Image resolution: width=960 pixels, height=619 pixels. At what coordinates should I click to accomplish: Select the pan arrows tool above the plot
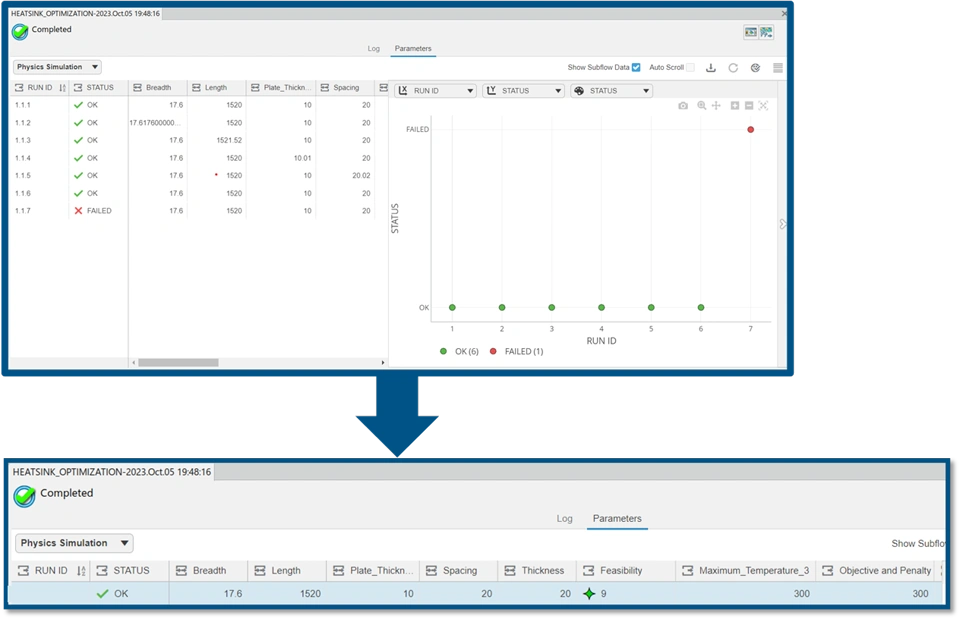(x=716, y=106)
